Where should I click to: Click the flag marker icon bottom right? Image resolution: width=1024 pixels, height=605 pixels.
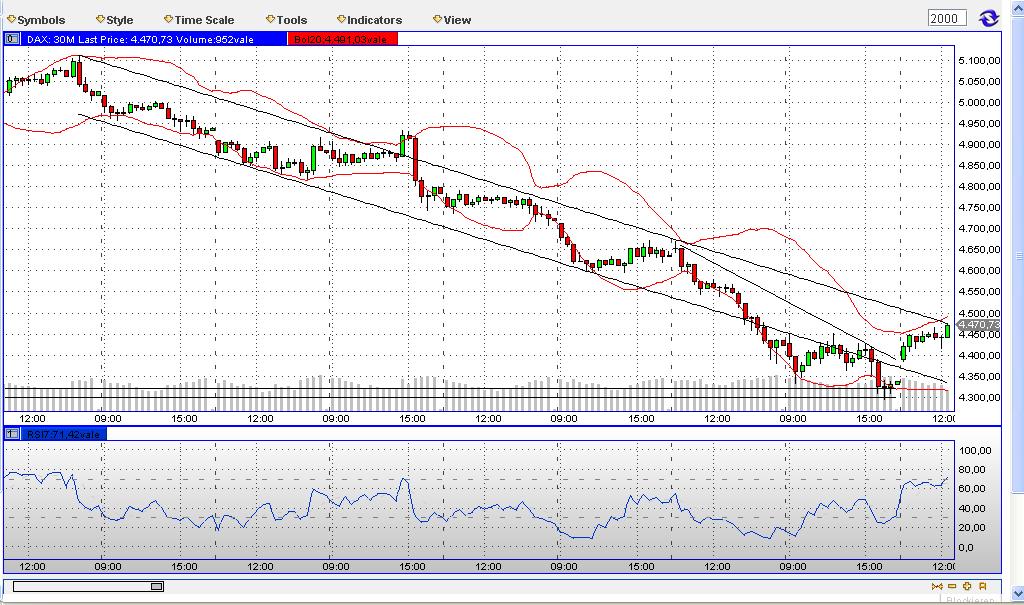981,586
